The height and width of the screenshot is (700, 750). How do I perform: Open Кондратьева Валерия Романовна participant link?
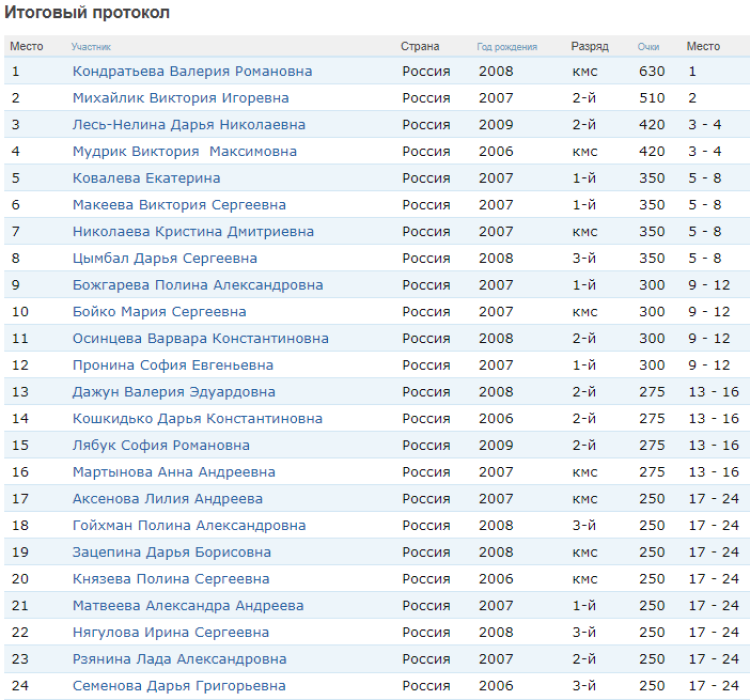(192, 71)
